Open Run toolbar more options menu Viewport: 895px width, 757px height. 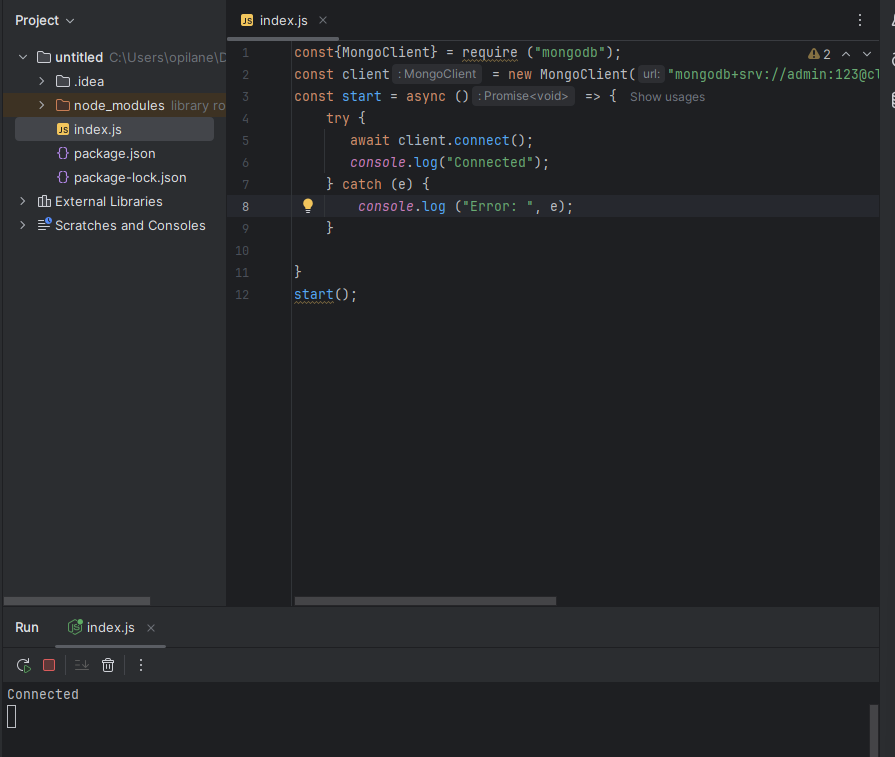tap(141, 665)
